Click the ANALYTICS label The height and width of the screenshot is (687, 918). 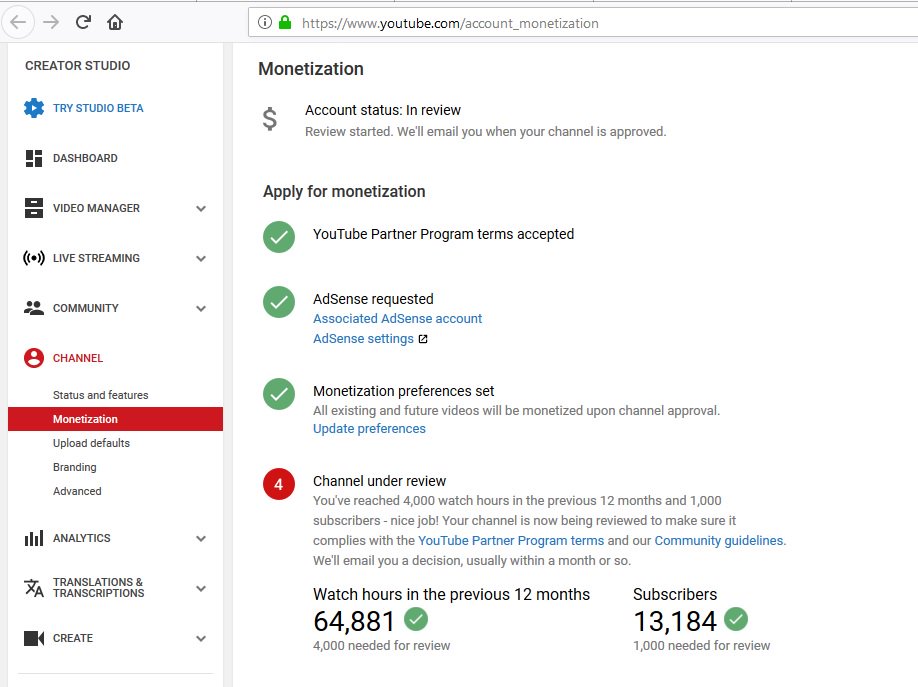pos(81,538)
